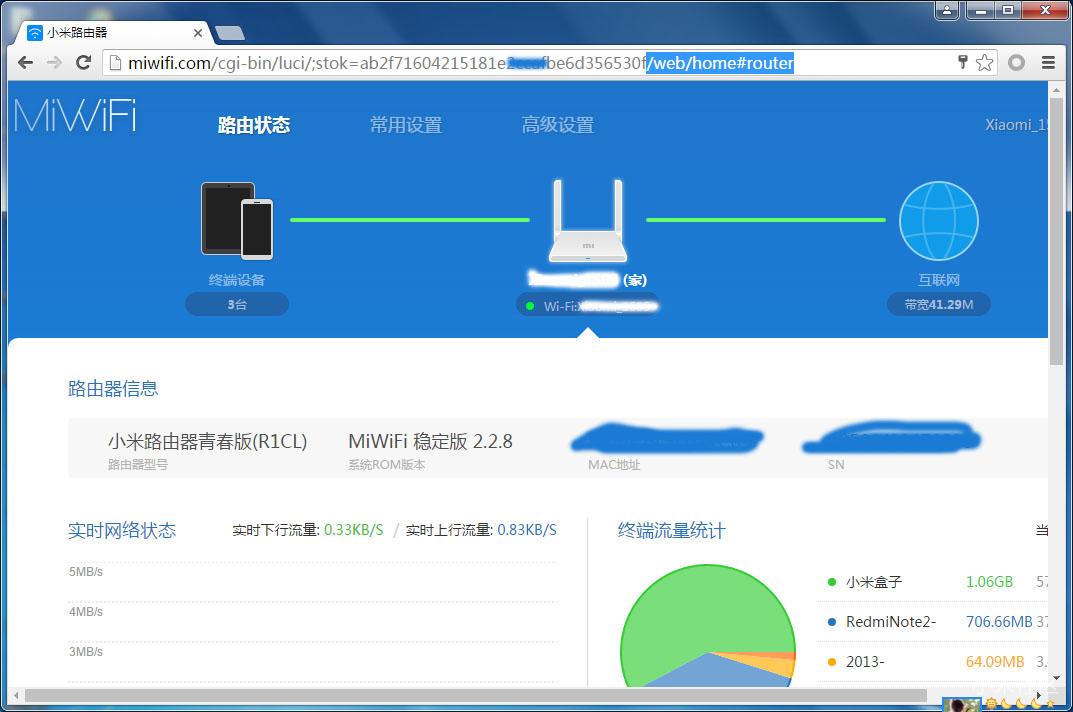1073x712 pixels.
Task: Open the Xiaomi account dropdown
Action: coord(1016,125)
